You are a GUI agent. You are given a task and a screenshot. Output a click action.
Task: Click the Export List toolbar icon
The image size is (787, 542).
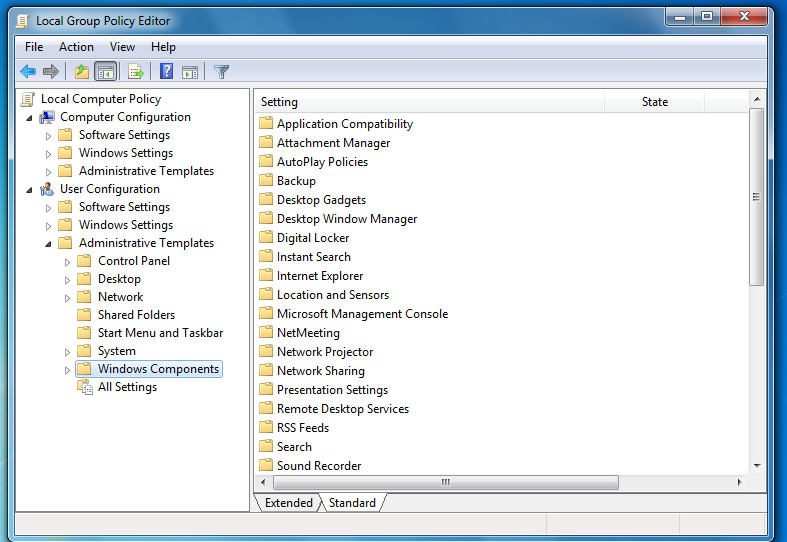pyautogui.click(x=136, y=72)
